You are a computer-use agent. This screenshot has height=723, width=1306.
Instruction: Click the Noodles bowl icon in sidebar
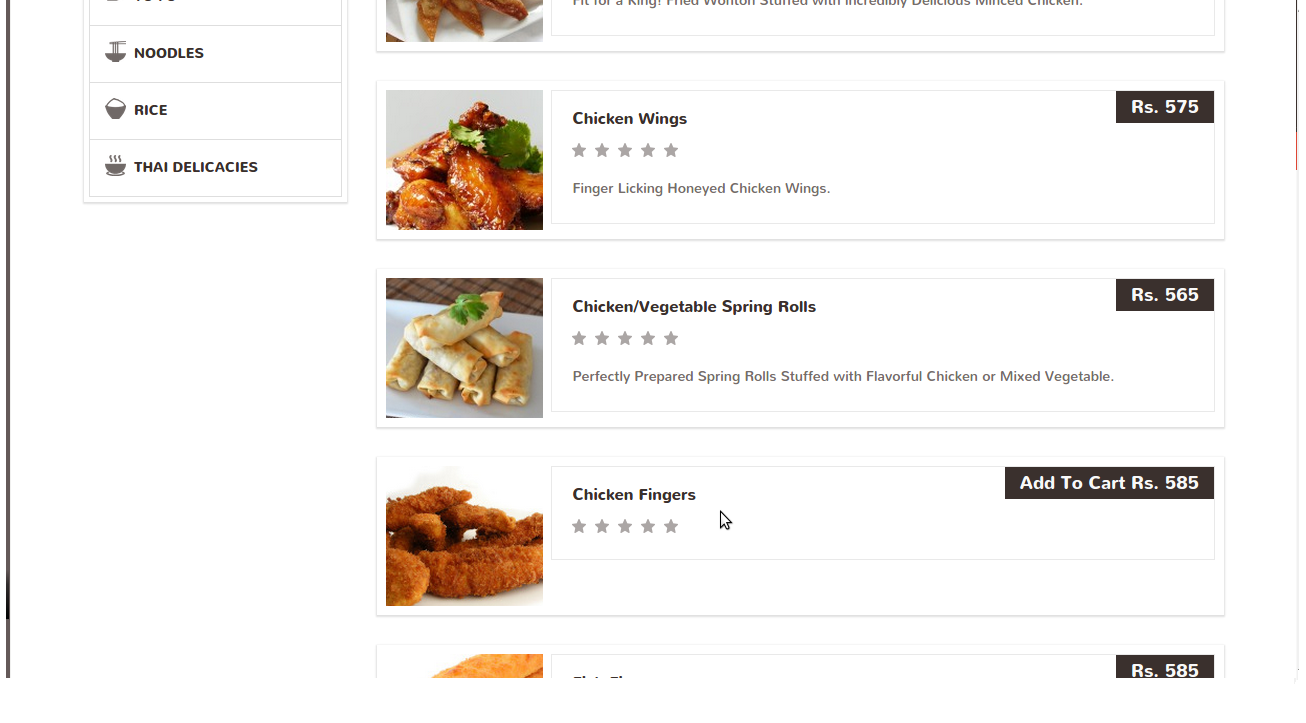point(116,52)
